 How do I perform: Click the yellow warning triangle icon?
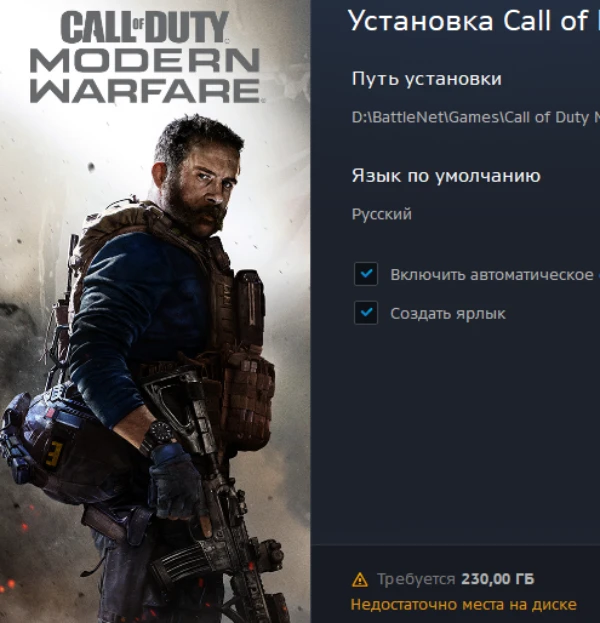[x=360, y=580]
